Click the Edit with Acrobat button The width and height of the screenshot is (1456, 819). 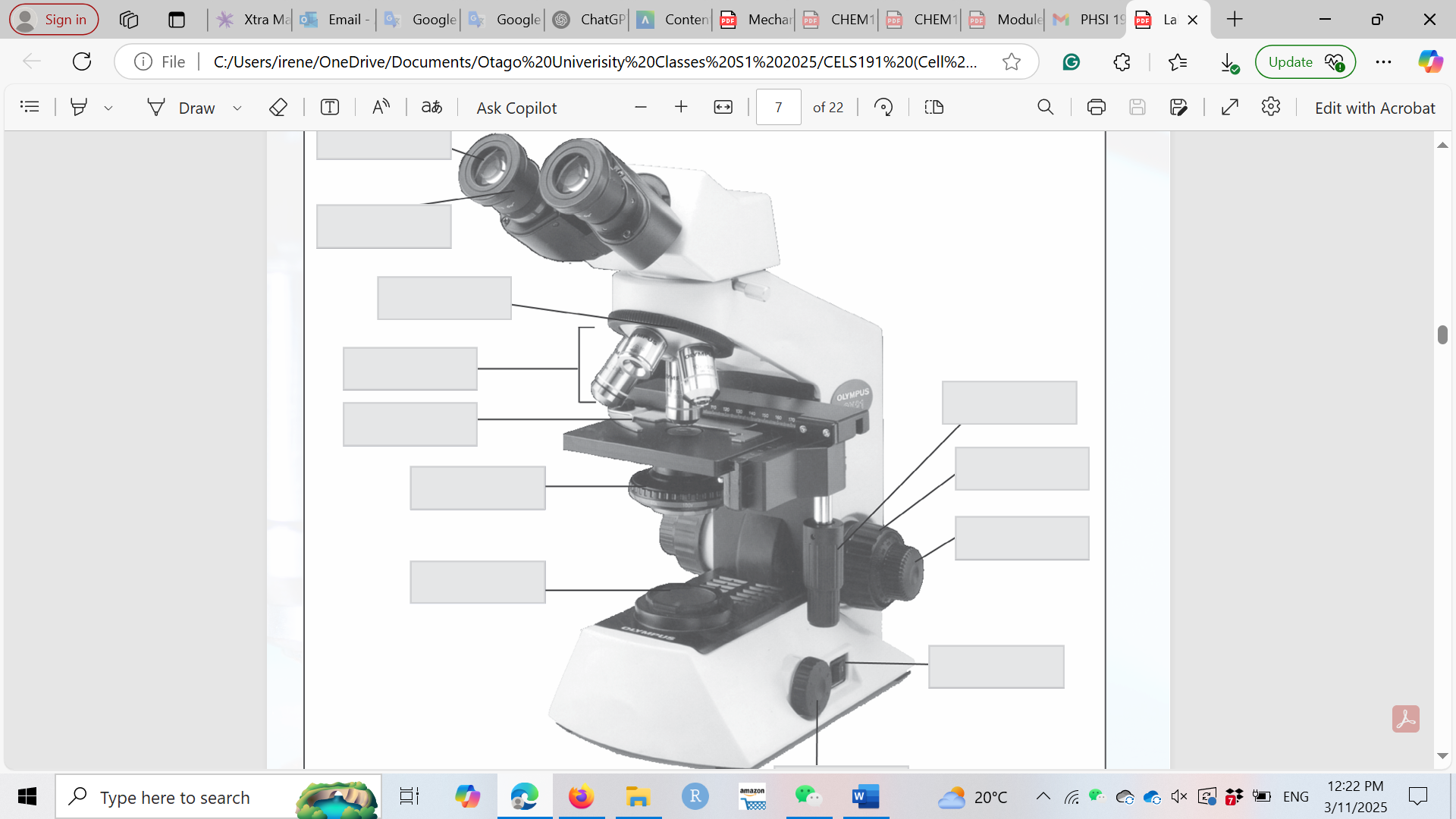(x=1374, y=107)
